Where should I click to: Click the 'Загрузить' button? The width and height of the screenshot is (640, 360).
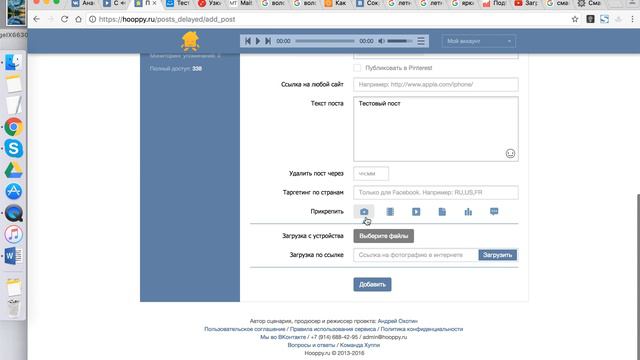click(498, 255)
